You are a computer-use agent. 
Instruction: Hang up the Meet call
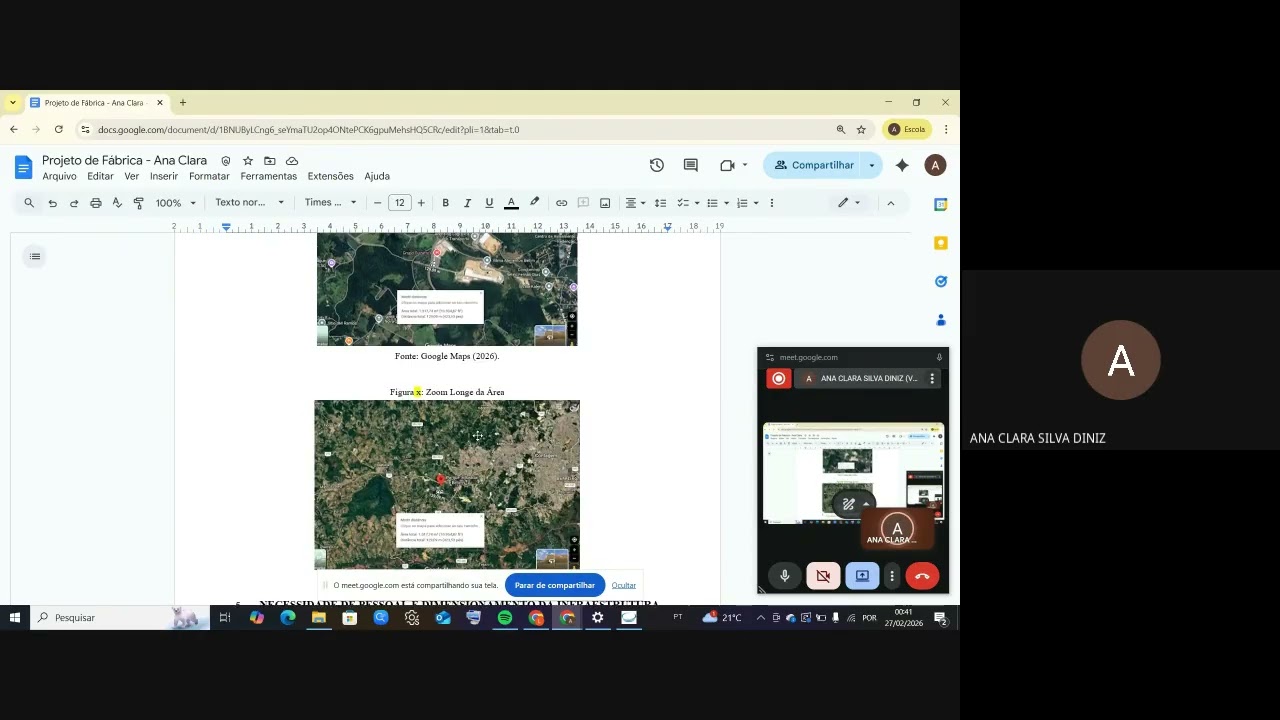(x=922, y=576)
